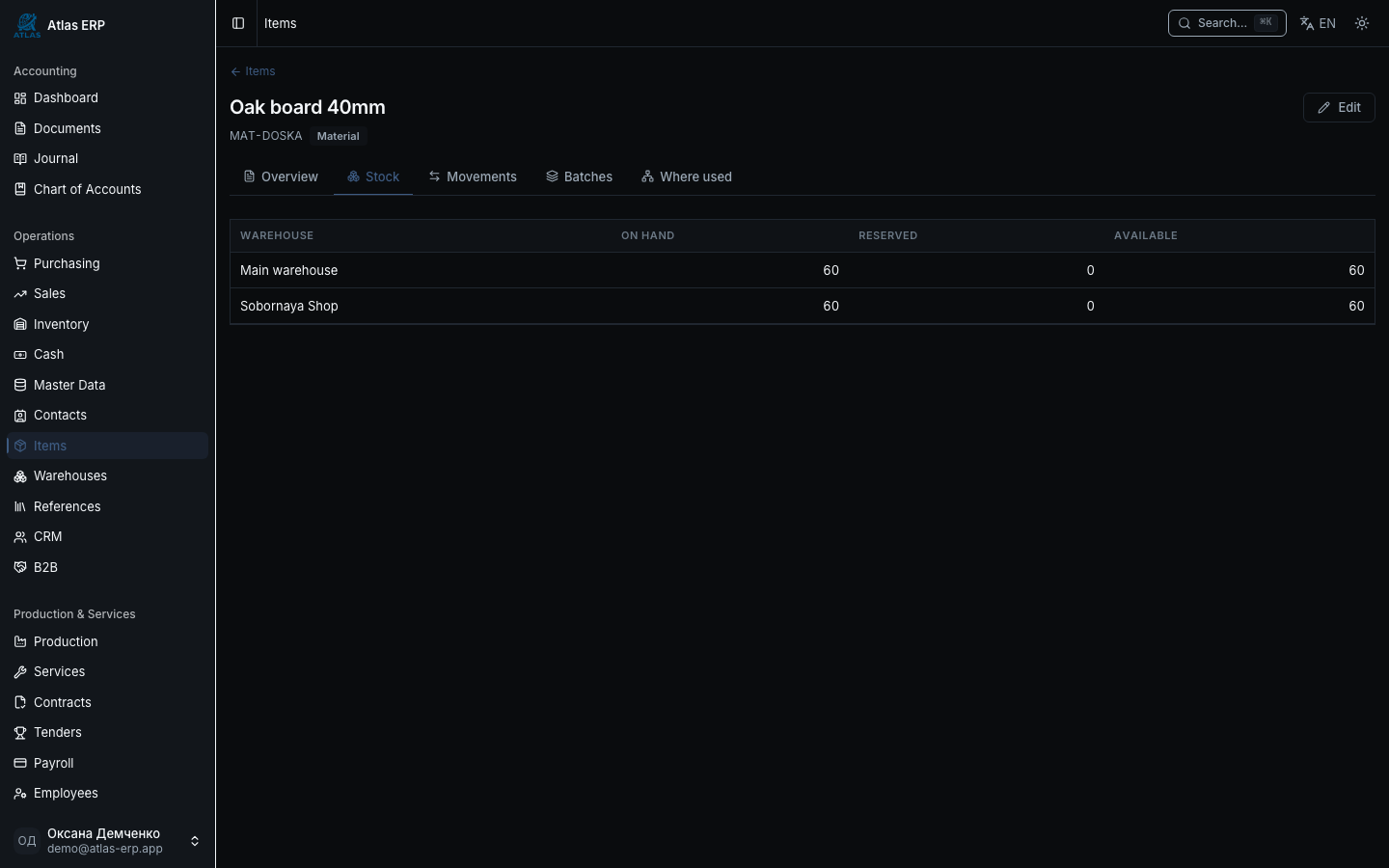
Task: Click the Contacts icon in sidebar
Action: point(20,416)
